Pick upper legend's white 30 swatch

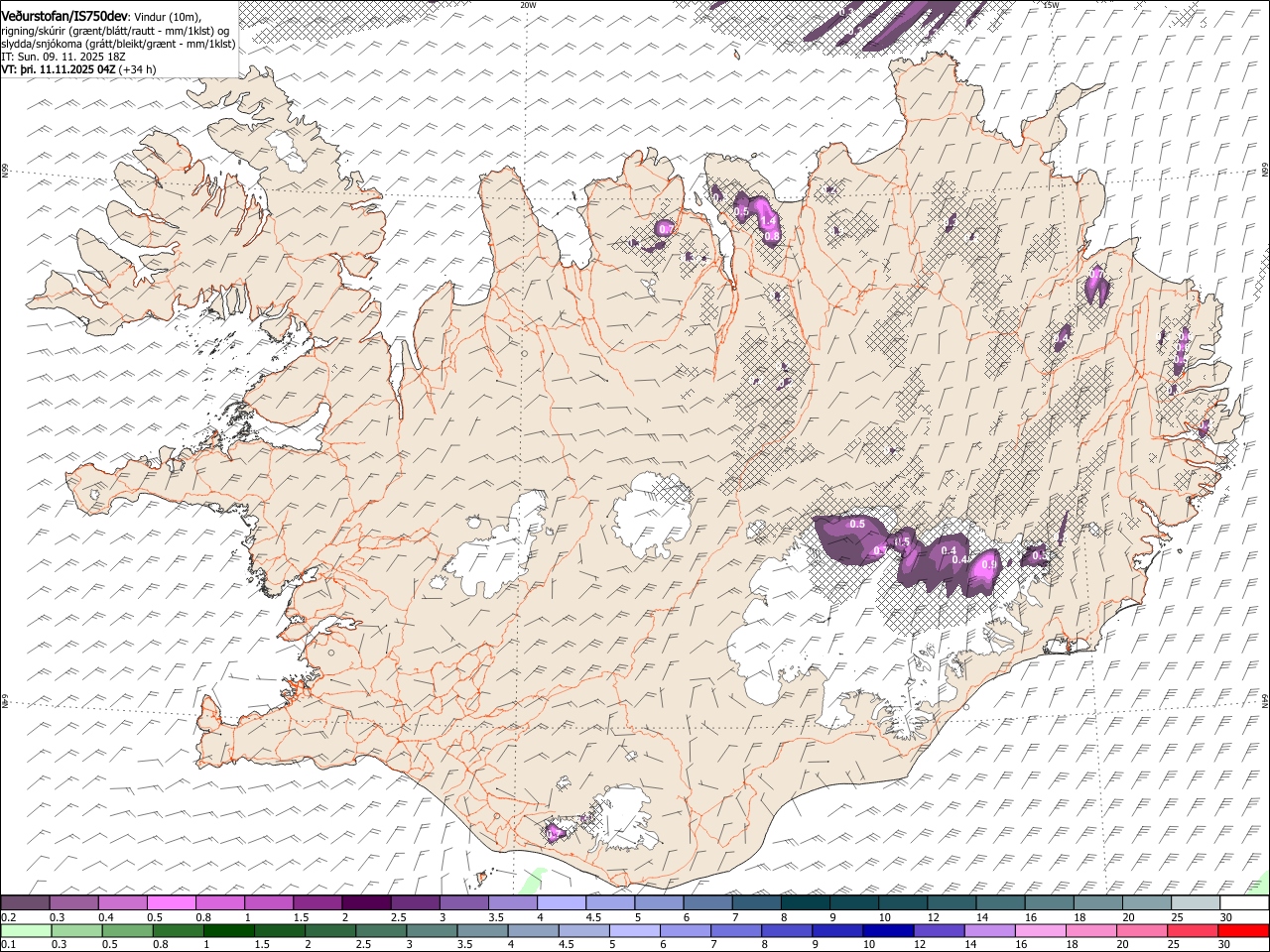tap(1243, 903)
